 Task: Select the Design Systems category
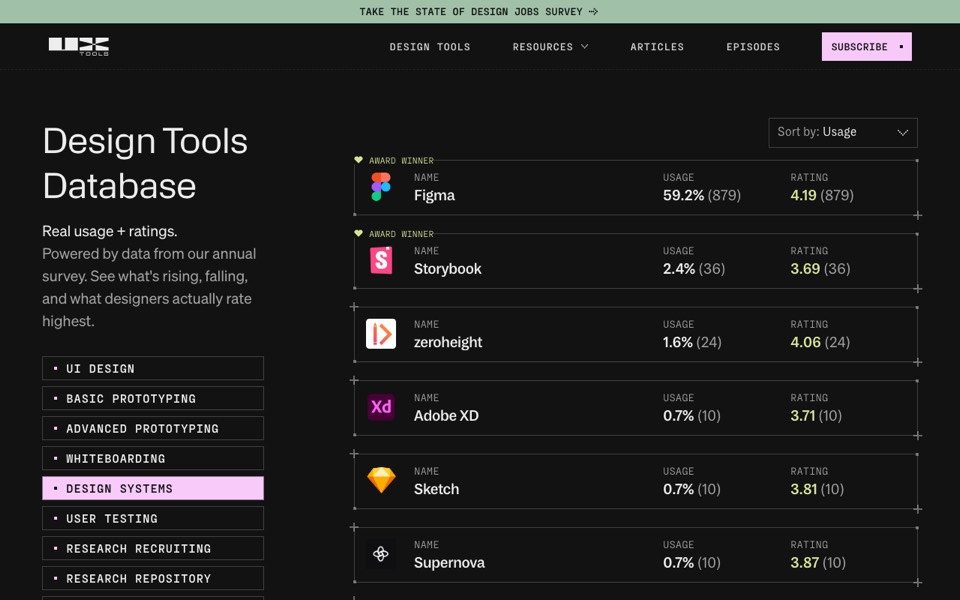pos(153,489)
